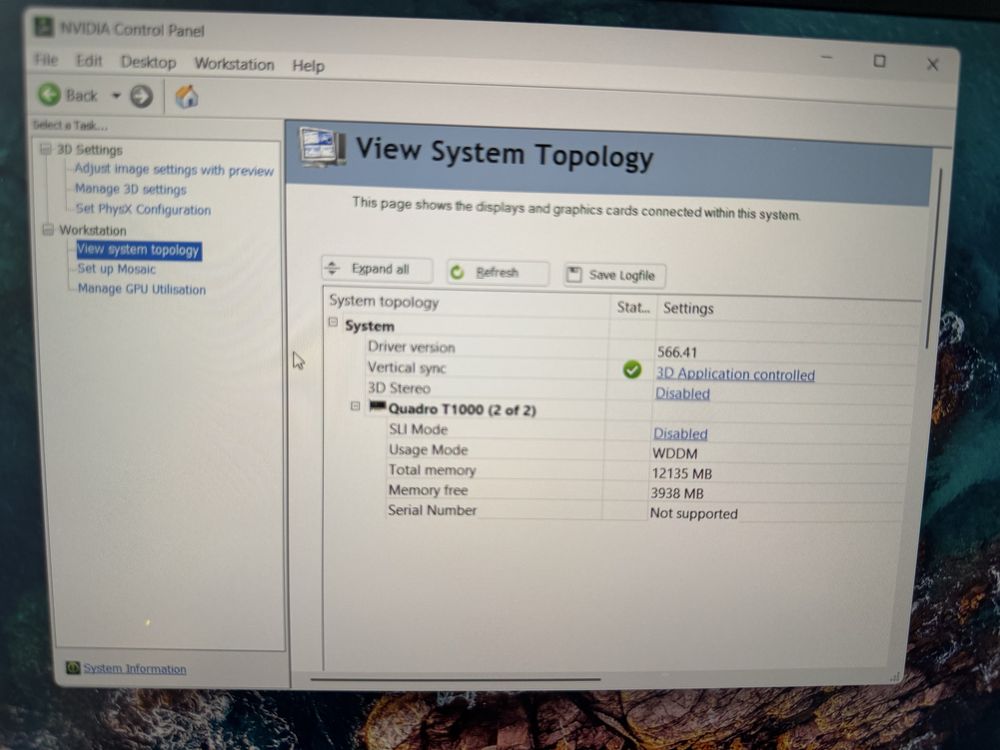Select Manage 3D settings
Image resolution: width=1000 pixels, height=750 pixels.
131,189
